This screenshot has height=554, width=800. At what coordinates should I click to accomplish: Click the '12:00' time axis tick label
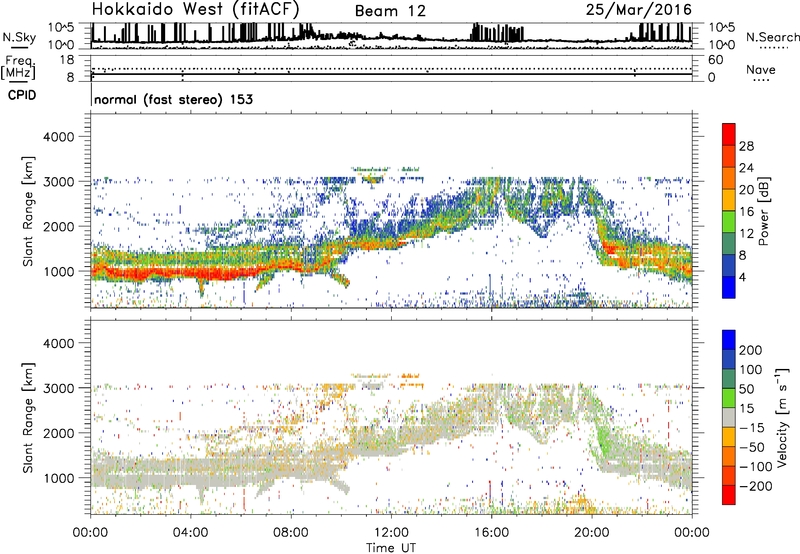pyautogui.click(x=391, y=532)
